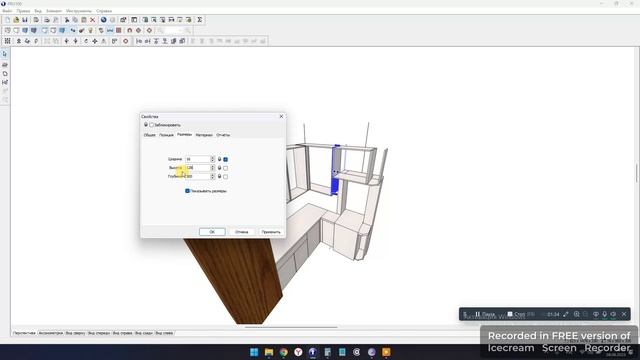This screenshot has height=360, width=640.
Task: Click the Высота spinner arrows
Action: 212,168
